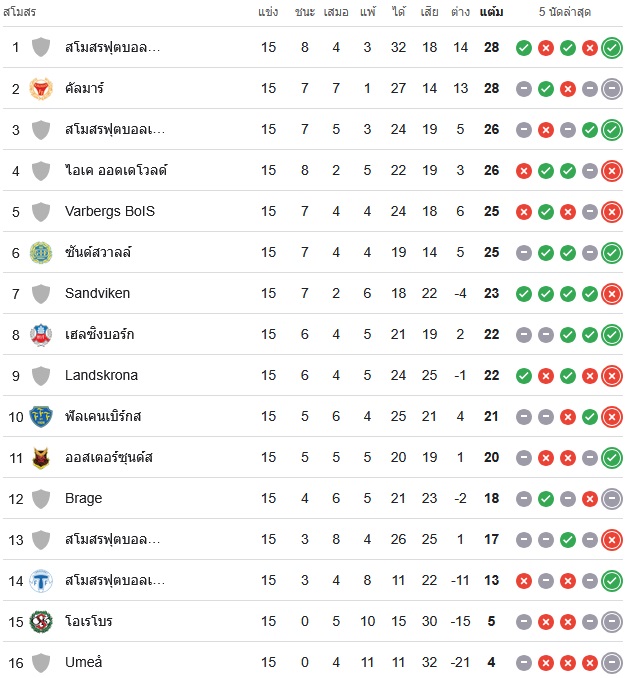The height and width of the screenshot is (678, 627).
Task: Click the Sundsvall club crest in row 6
Action: [41, 253]
